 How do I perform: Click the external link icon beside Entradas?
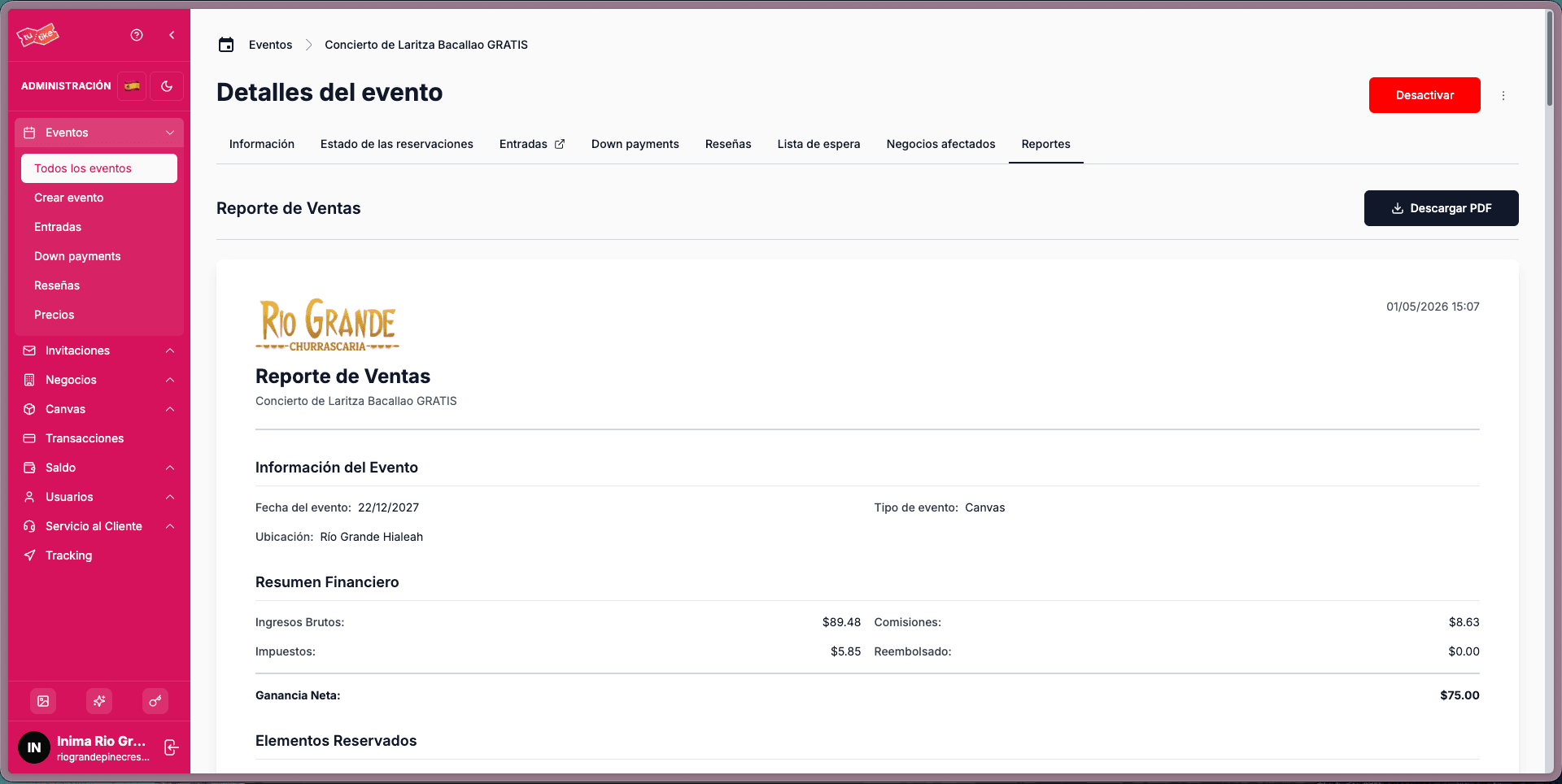[560, 144]
